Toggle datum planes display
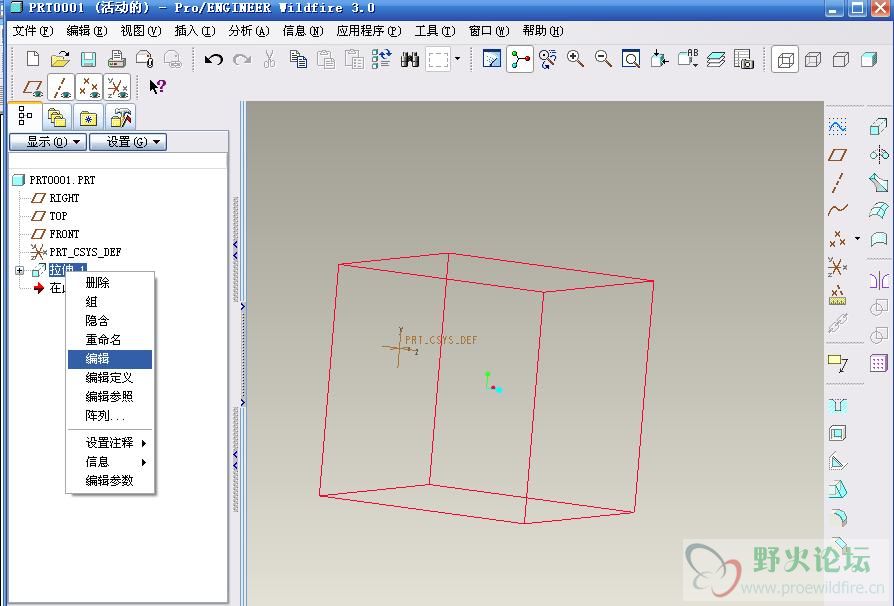Image resolution: width=894 pixels, height=606 pixels. [33, 88]
